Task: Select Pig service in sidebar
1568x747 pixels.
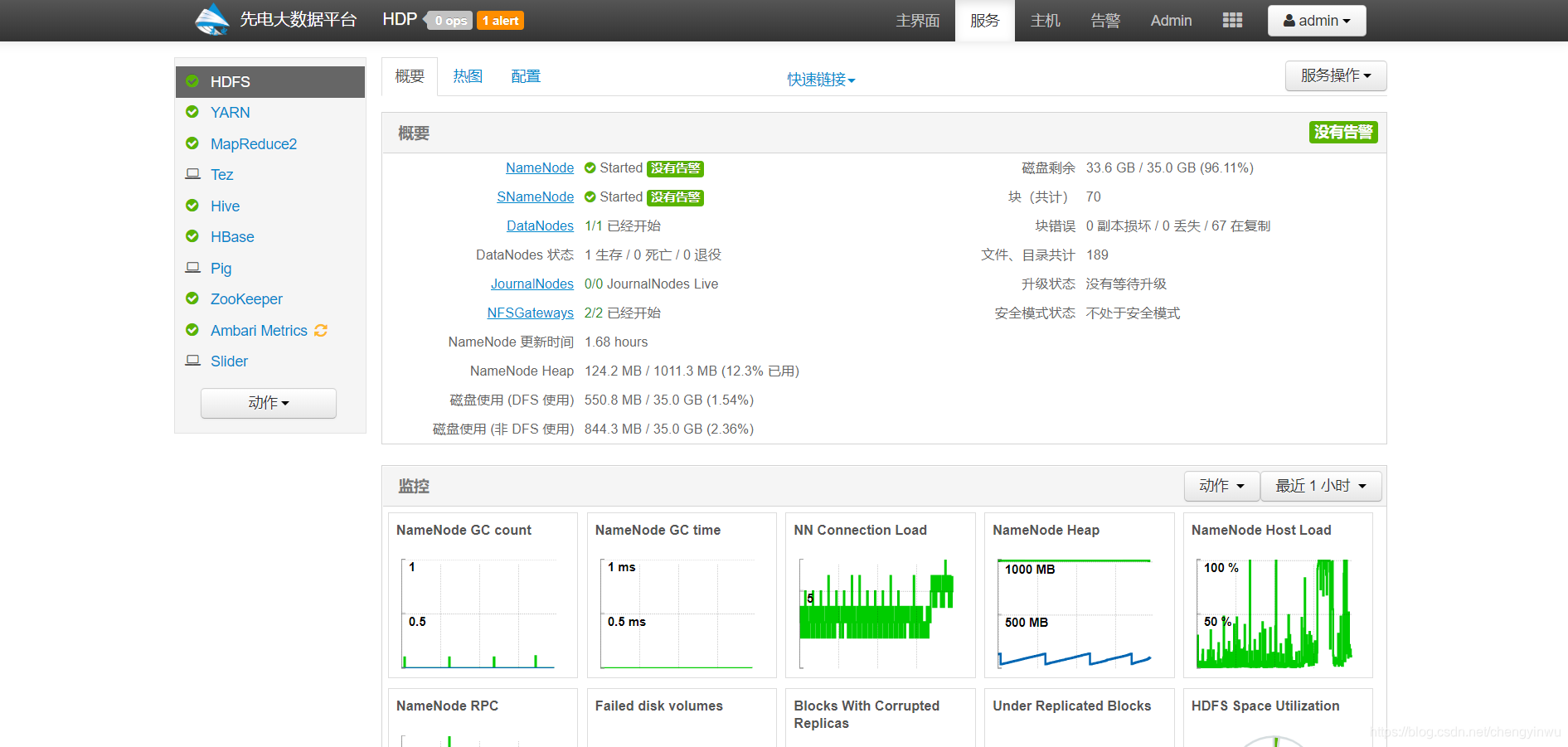Action: click(x=221, y=268)
